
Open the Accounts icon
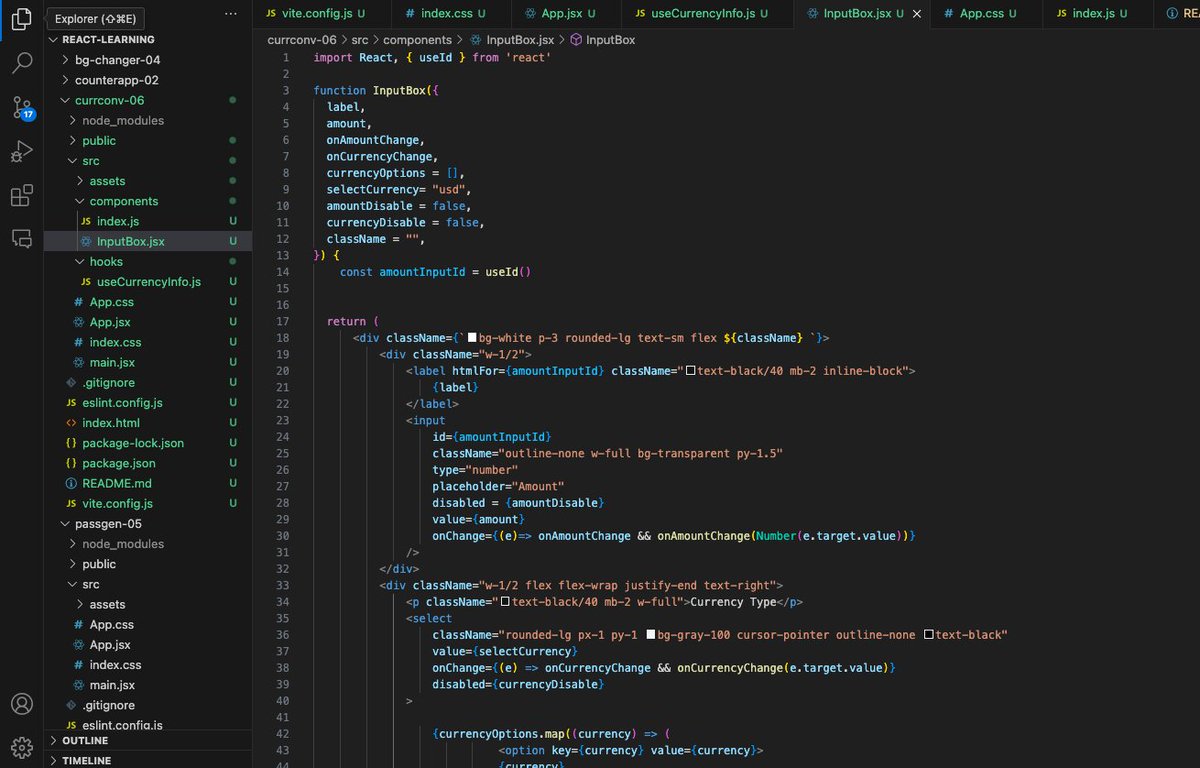21,704
